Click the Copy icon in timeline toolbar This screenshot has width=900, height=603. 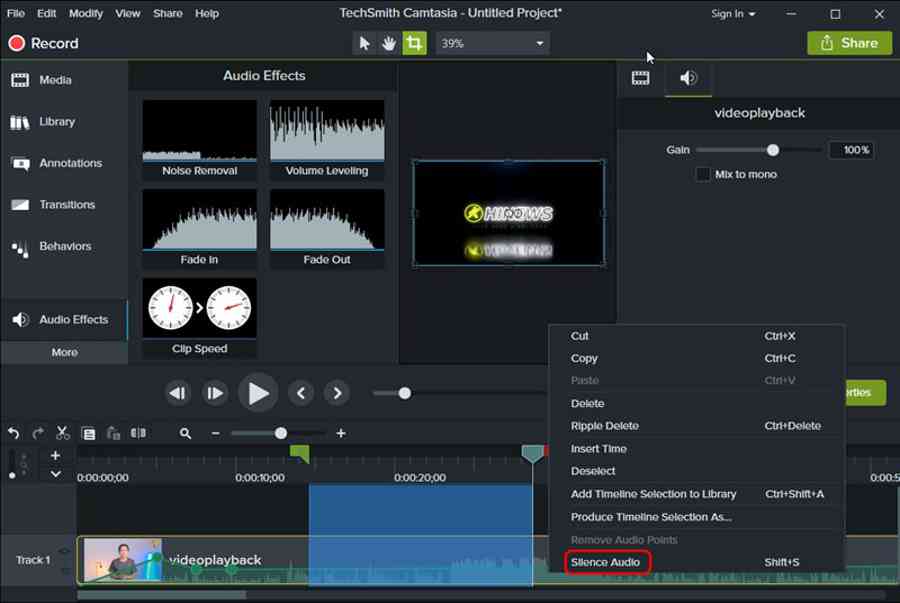coord(88,434)
